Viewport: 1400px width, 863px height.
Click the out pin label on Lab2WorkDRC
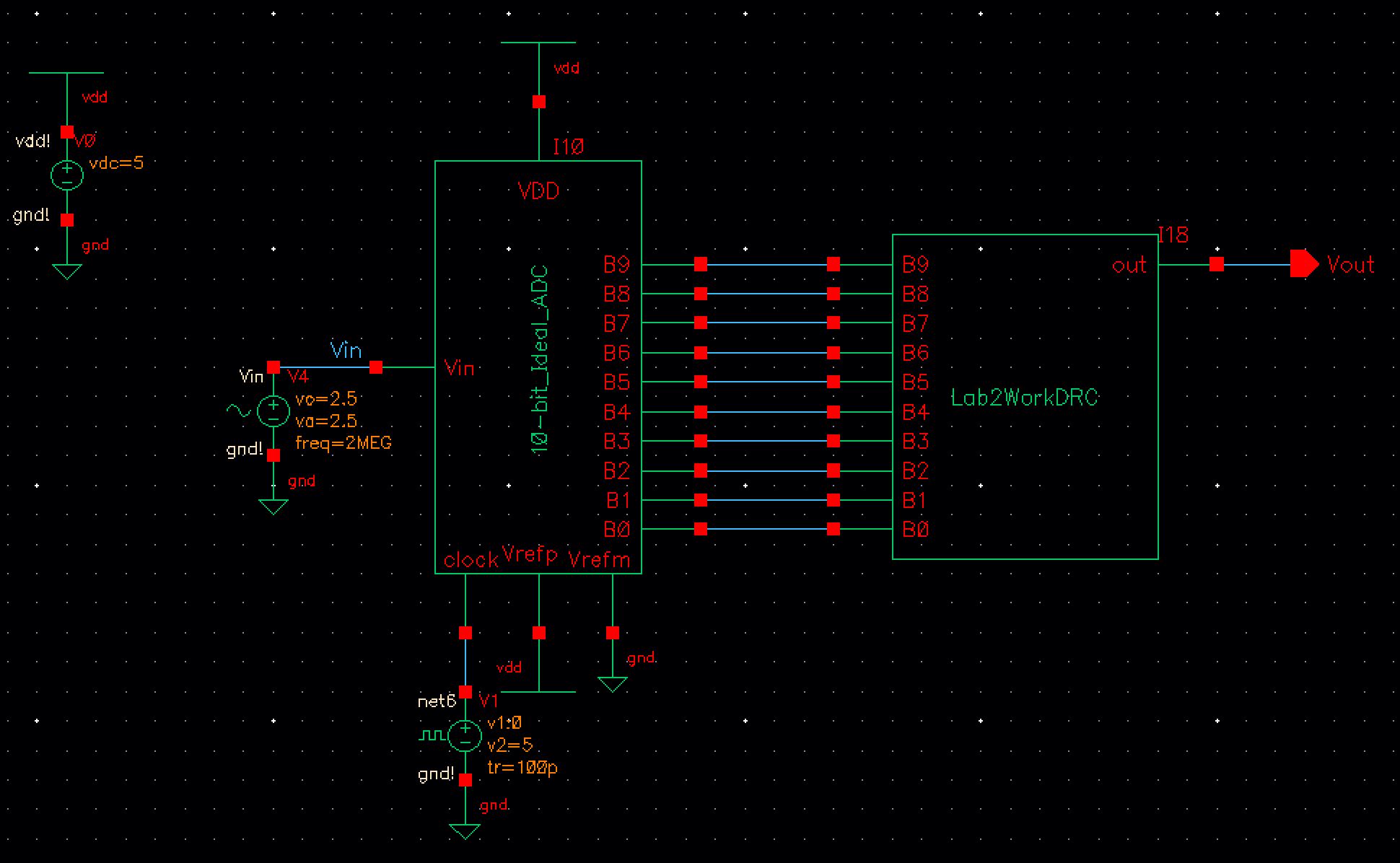click(x=1129, y=266)
